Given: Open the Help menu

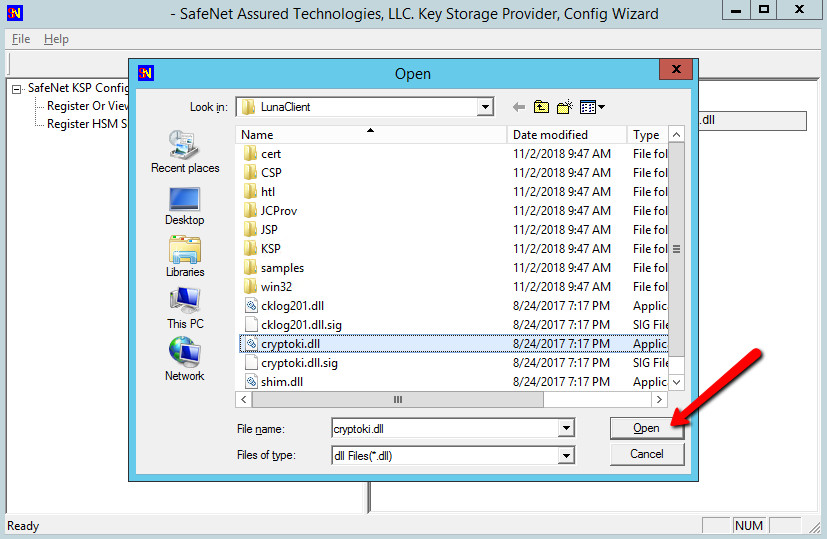Looking at the screenshot, I should pos(56,39).
